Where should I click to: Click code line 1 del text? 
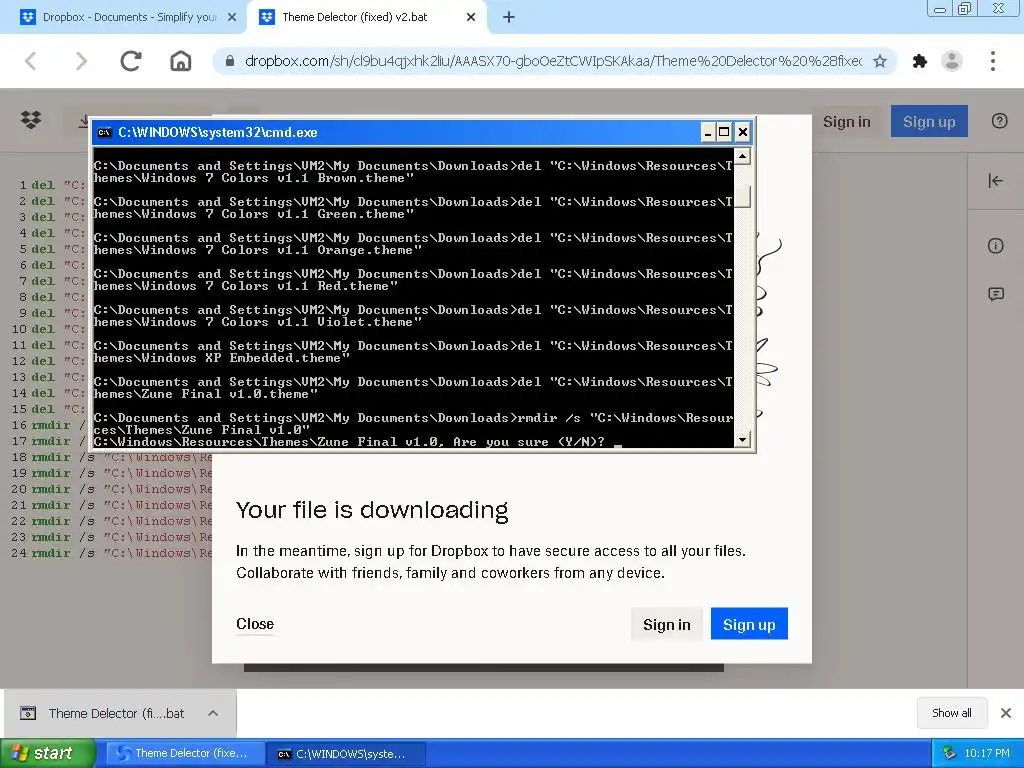(x=57, y=185)
